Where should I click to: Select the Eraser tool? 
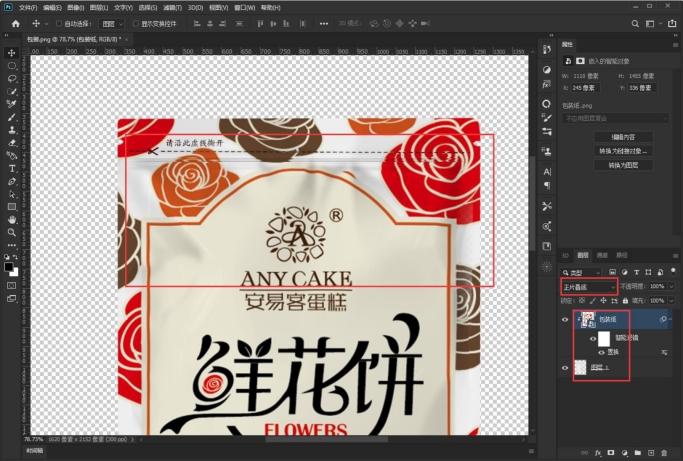point(12,142)
